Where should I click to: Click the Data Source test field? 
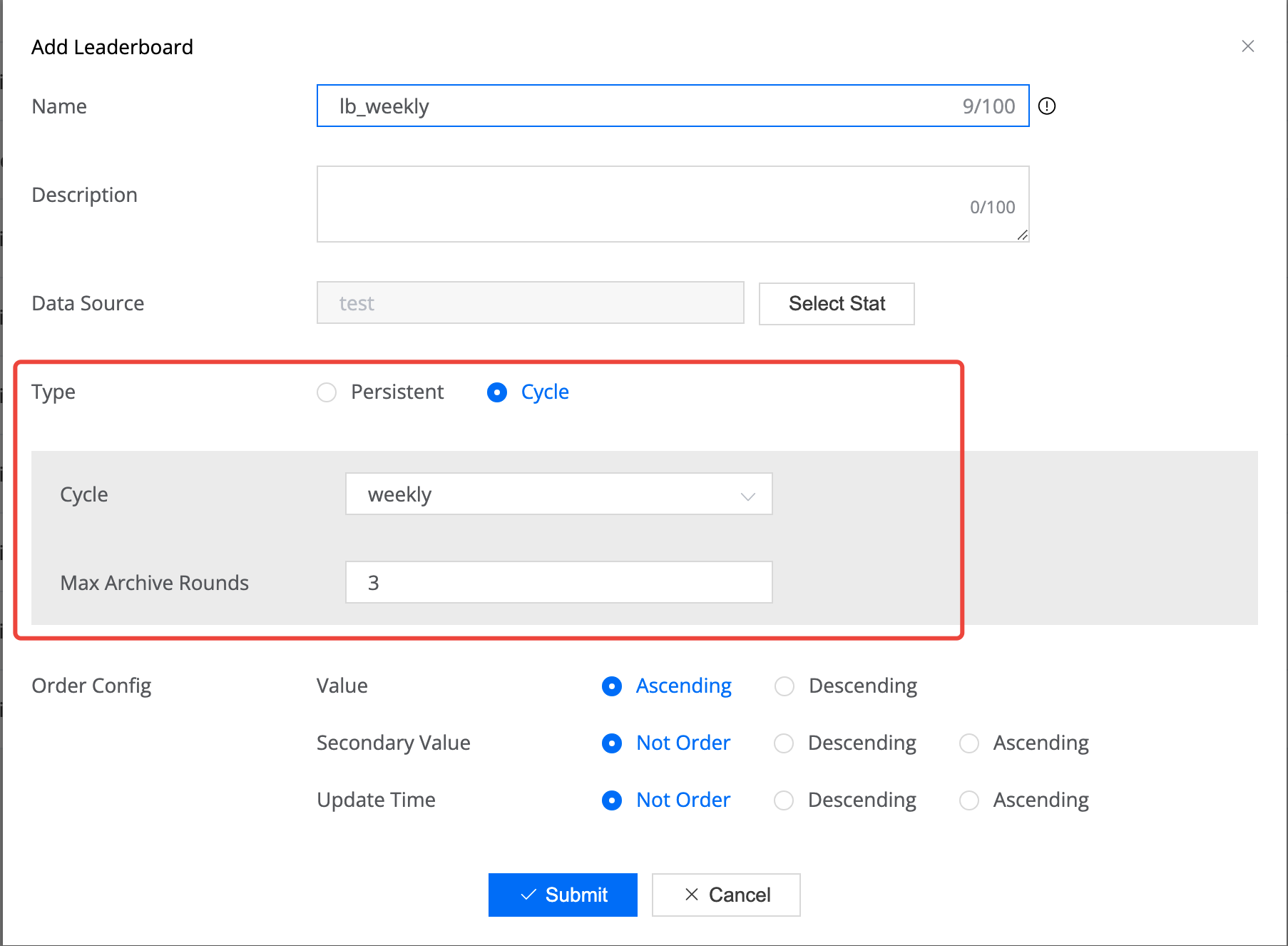530,303
